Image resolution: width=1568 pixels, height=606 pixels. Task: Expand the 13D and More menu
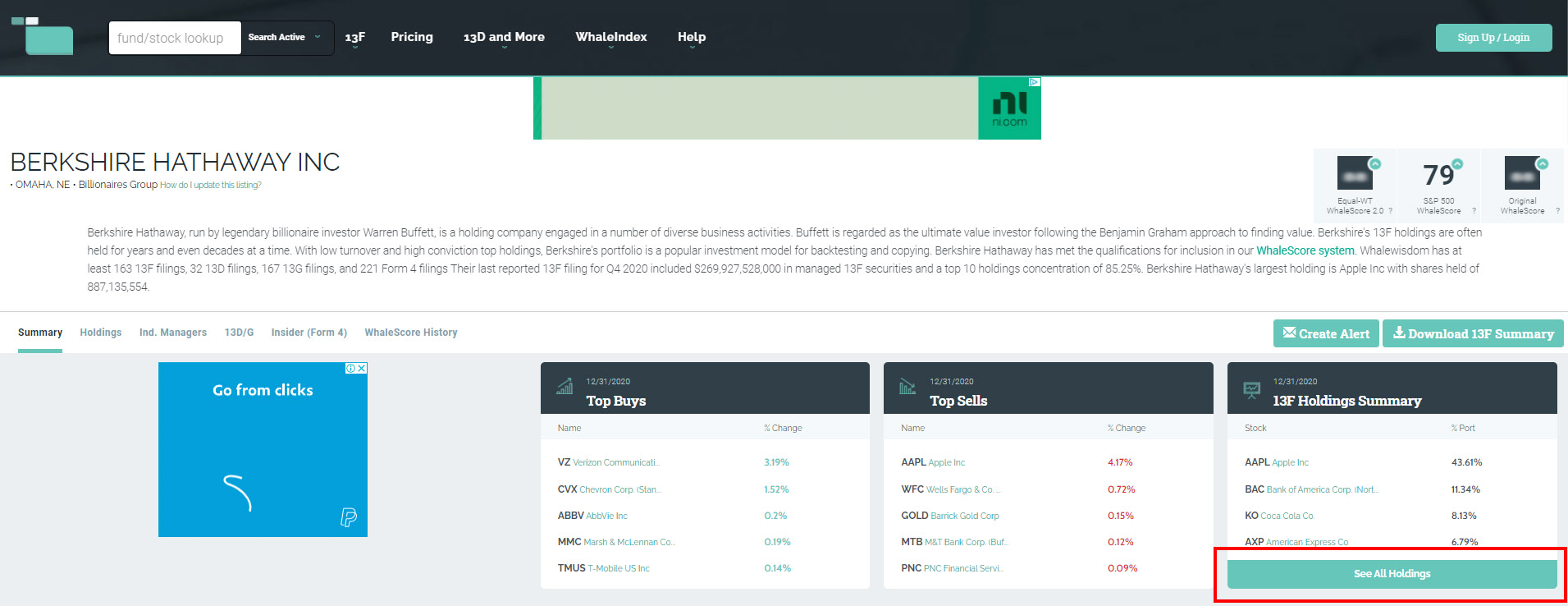(504, 38)
